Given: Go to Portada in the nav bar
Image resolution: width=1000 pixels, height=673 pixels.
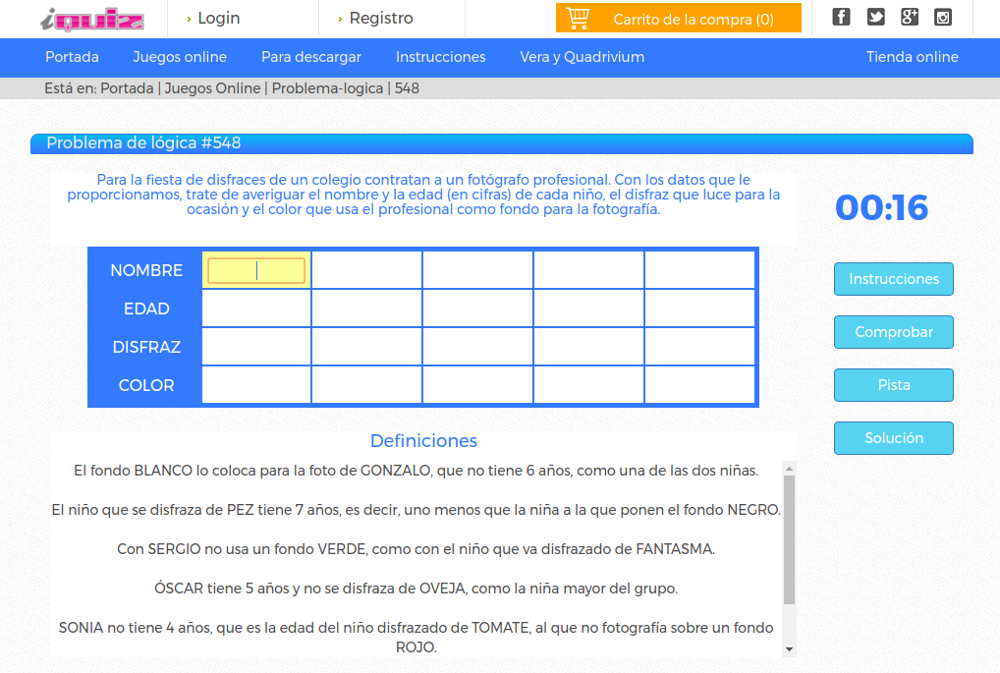Looking at the screenshot, I should pyautogui.click(x=72, y=57).
